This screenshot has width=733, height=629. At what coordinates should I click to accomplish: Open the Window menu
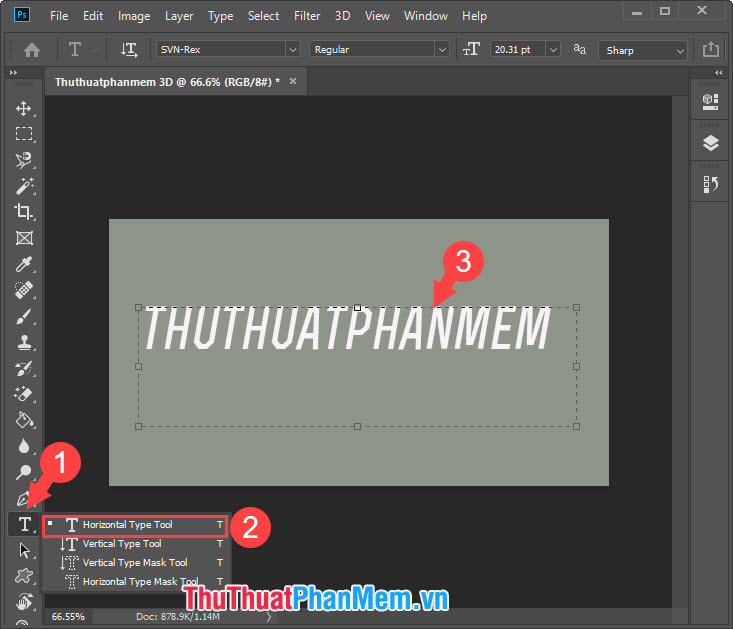pyautogui.click(x=426, y=16)
